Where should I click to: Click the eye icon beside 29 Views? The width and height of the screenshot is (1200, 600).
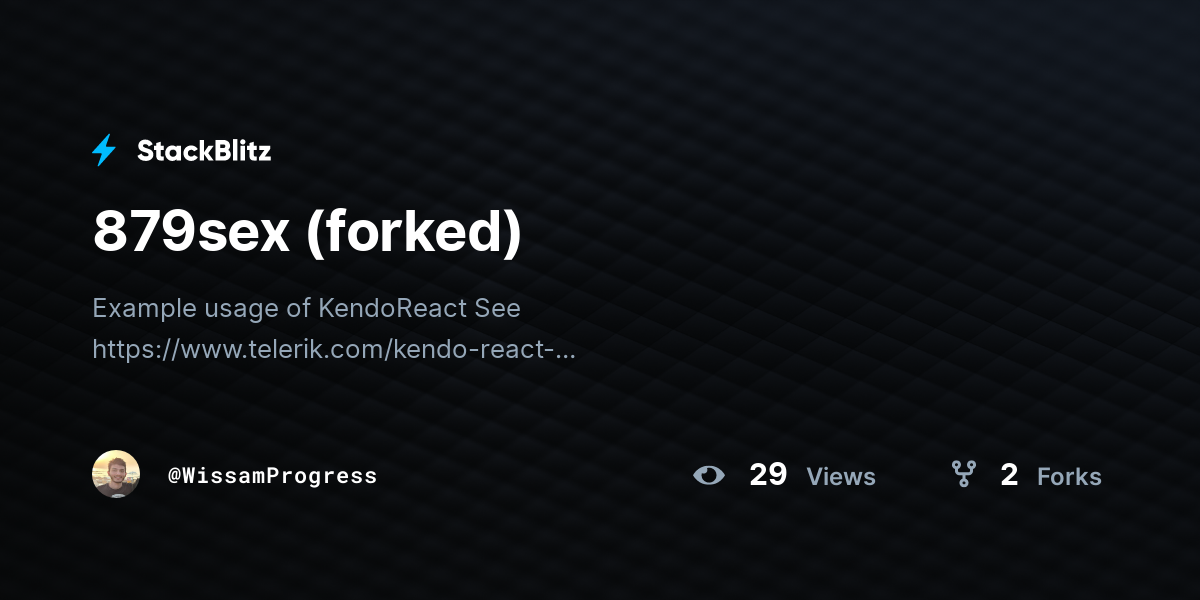[709, 475]
